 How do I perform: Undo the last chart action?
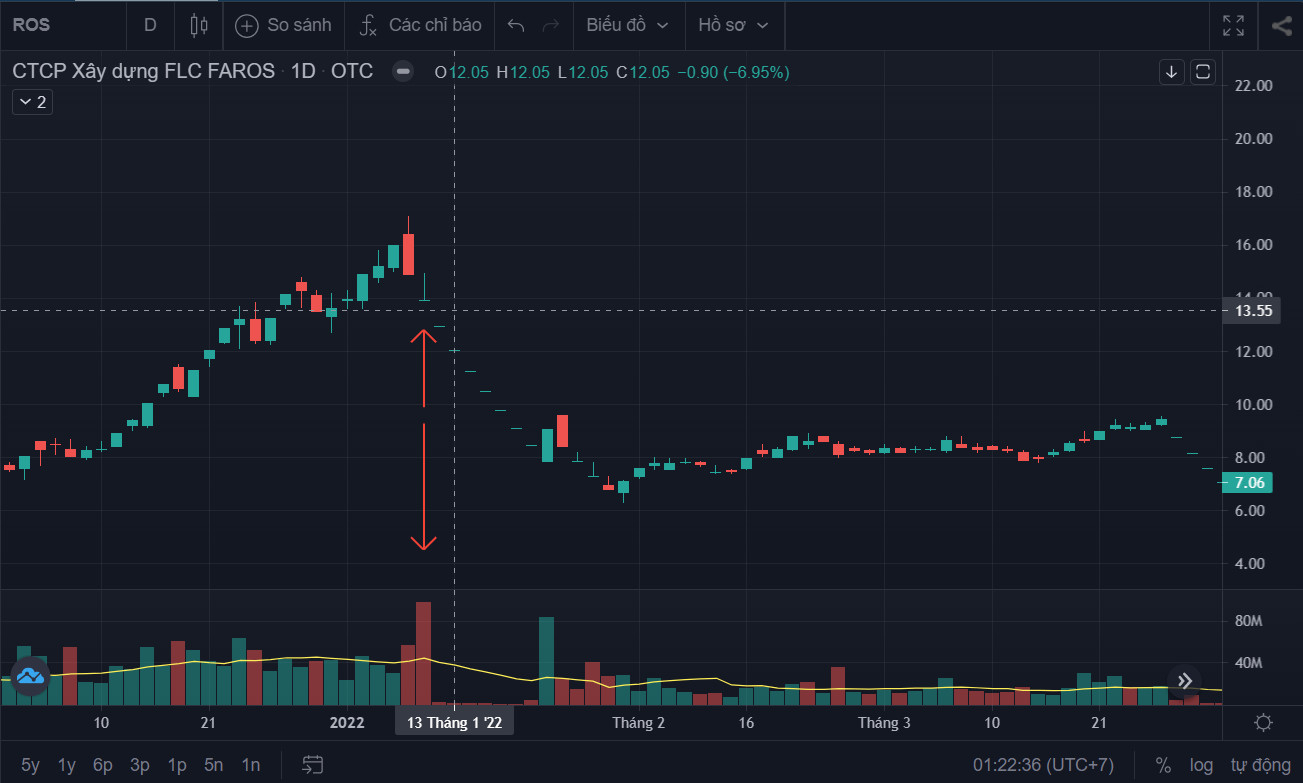pos(516,25)
